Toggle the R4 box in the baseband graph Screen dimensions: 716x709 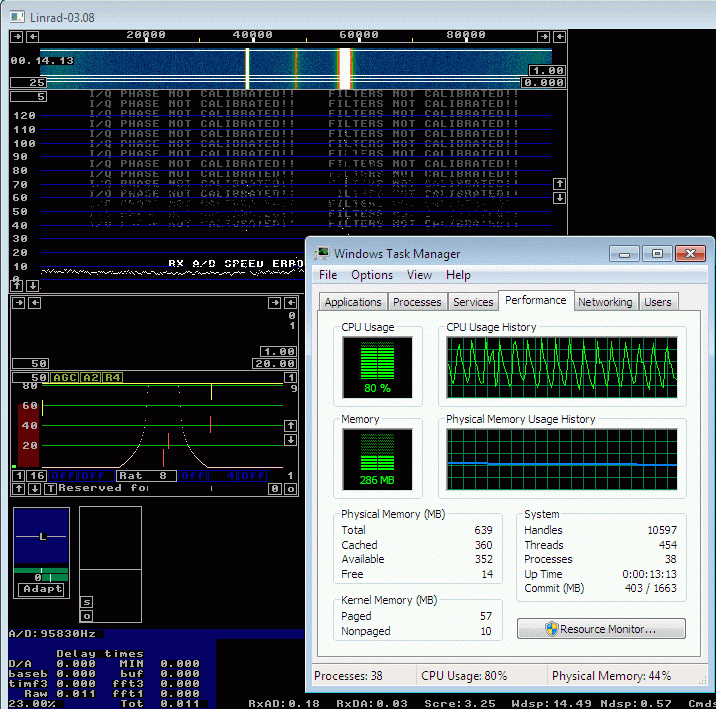pos(112,378)
